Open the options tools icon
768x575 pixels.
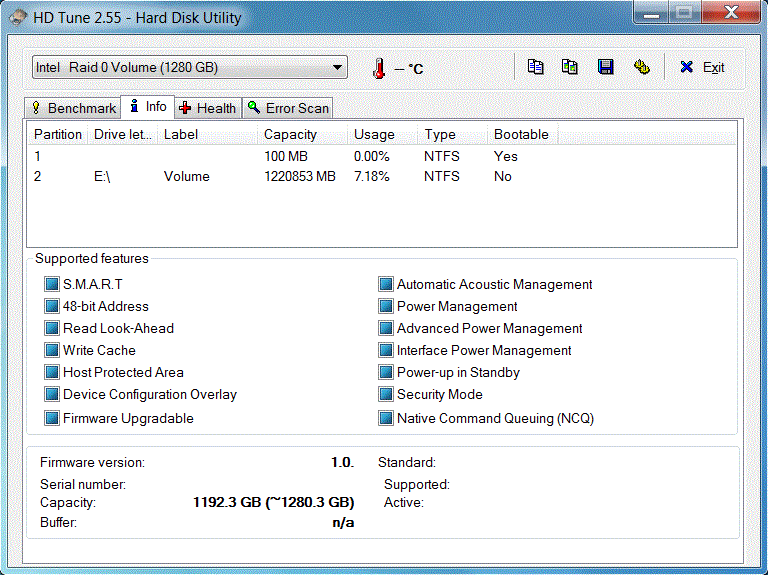click(x=642, y=67)
